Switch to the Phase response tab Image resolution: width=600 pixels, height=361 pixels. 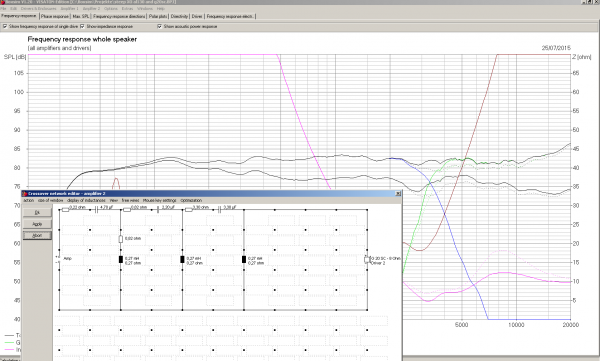click(x=55, y=16)
